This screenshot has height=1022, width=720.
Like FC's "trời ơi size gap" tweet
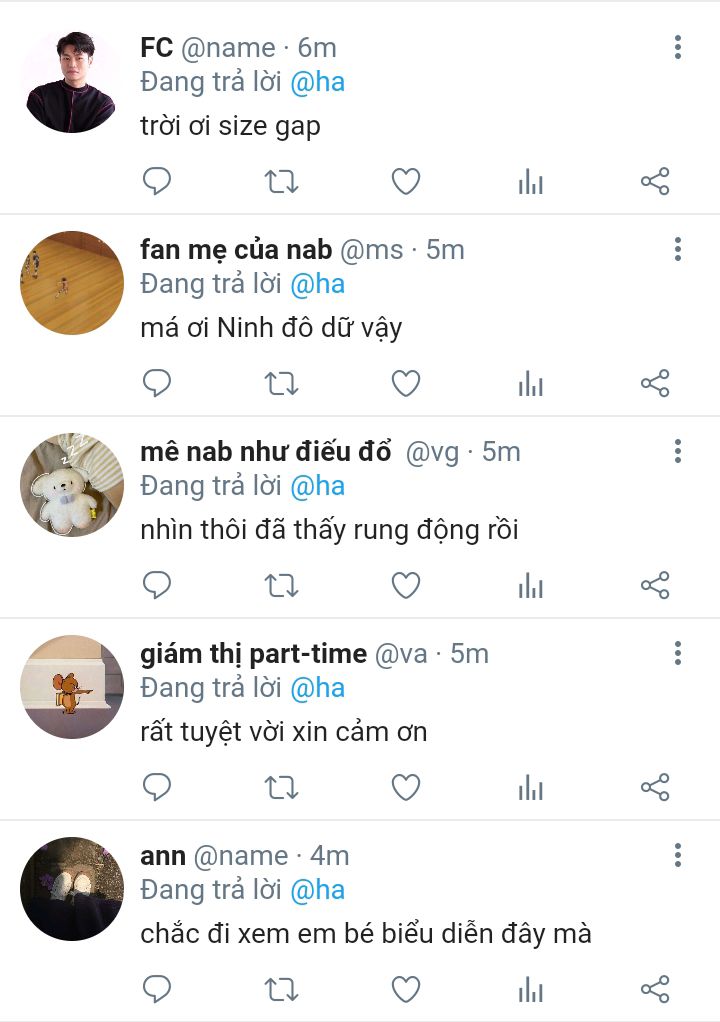point(405,181)
